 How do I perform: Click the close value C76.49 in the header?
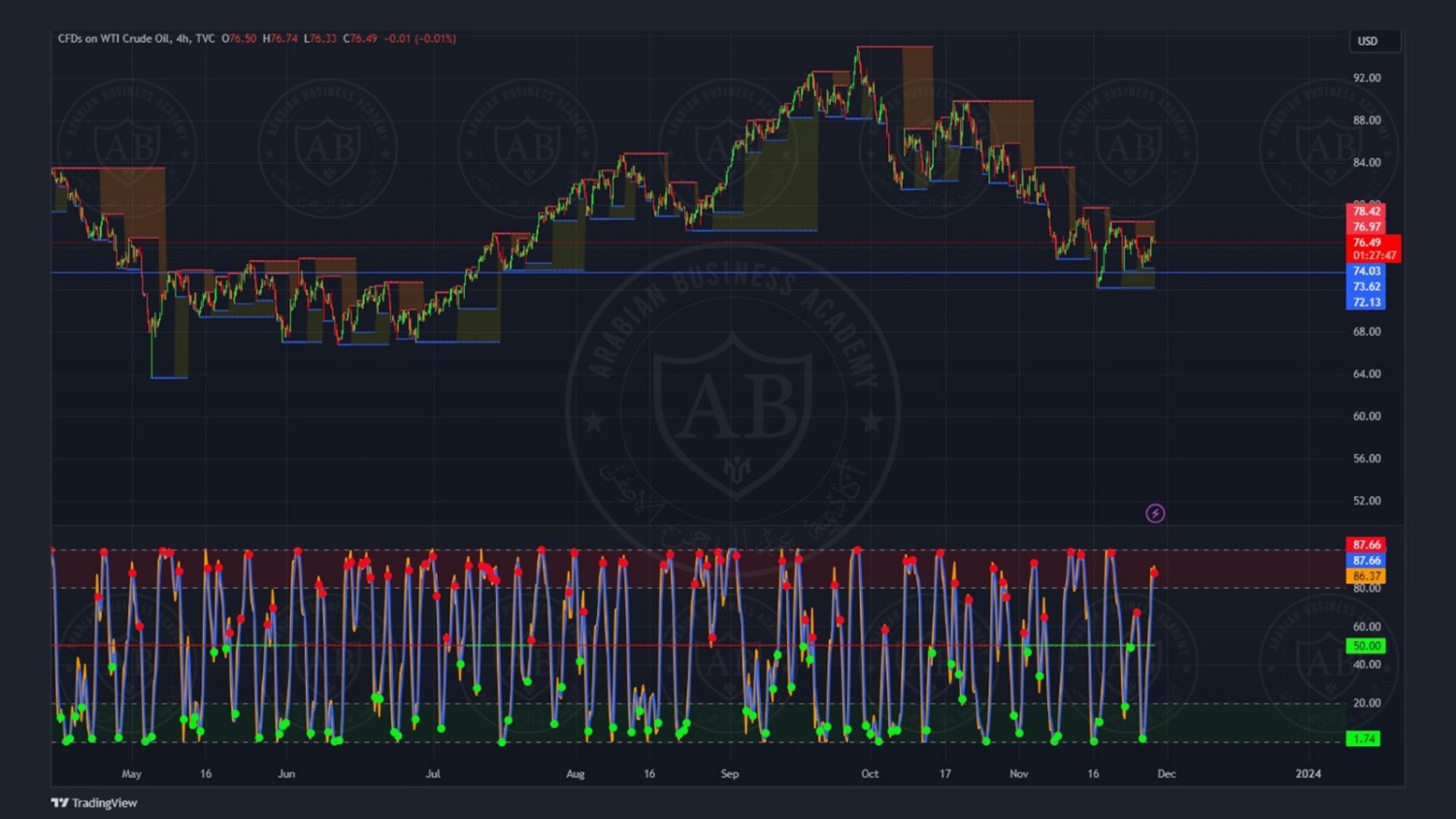[x=360, y=39]
